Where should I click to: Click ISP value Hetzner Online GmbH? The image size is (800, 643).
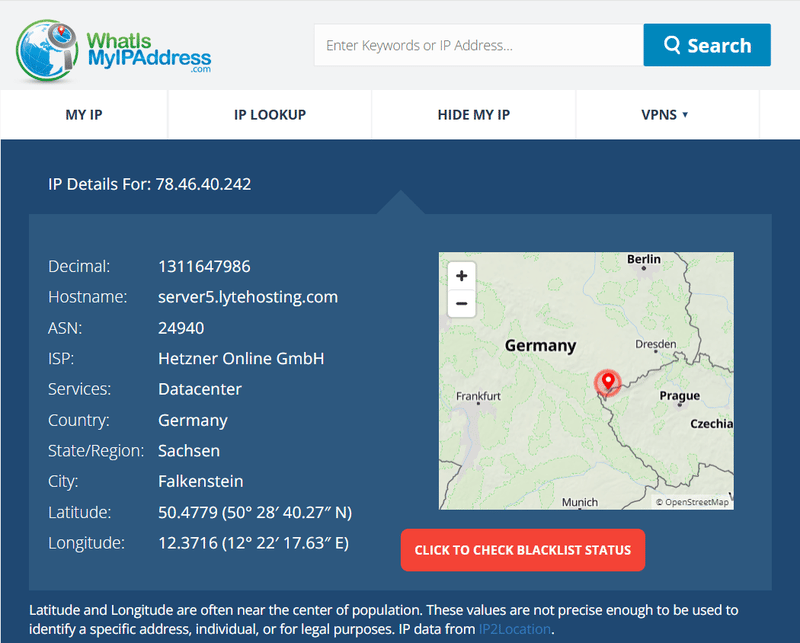(241, 358)
